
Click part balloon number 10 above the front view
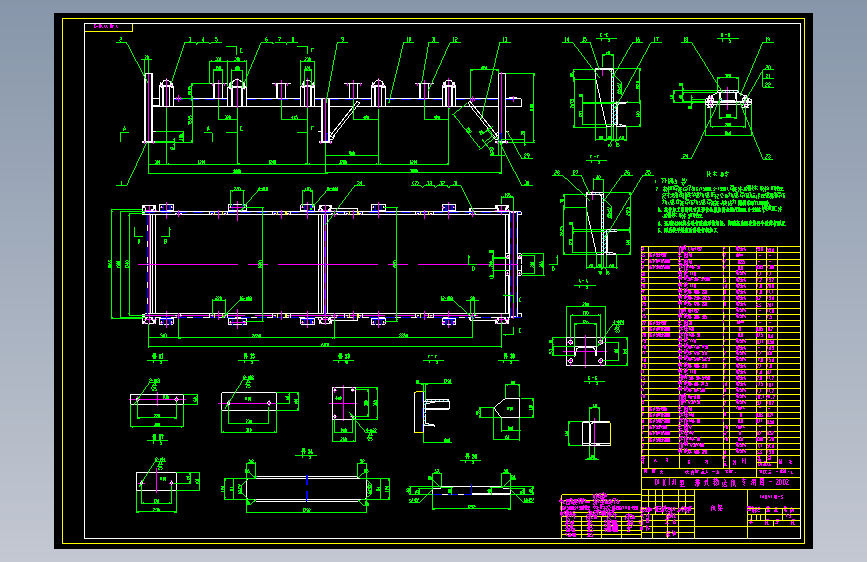tap(409, 40)
